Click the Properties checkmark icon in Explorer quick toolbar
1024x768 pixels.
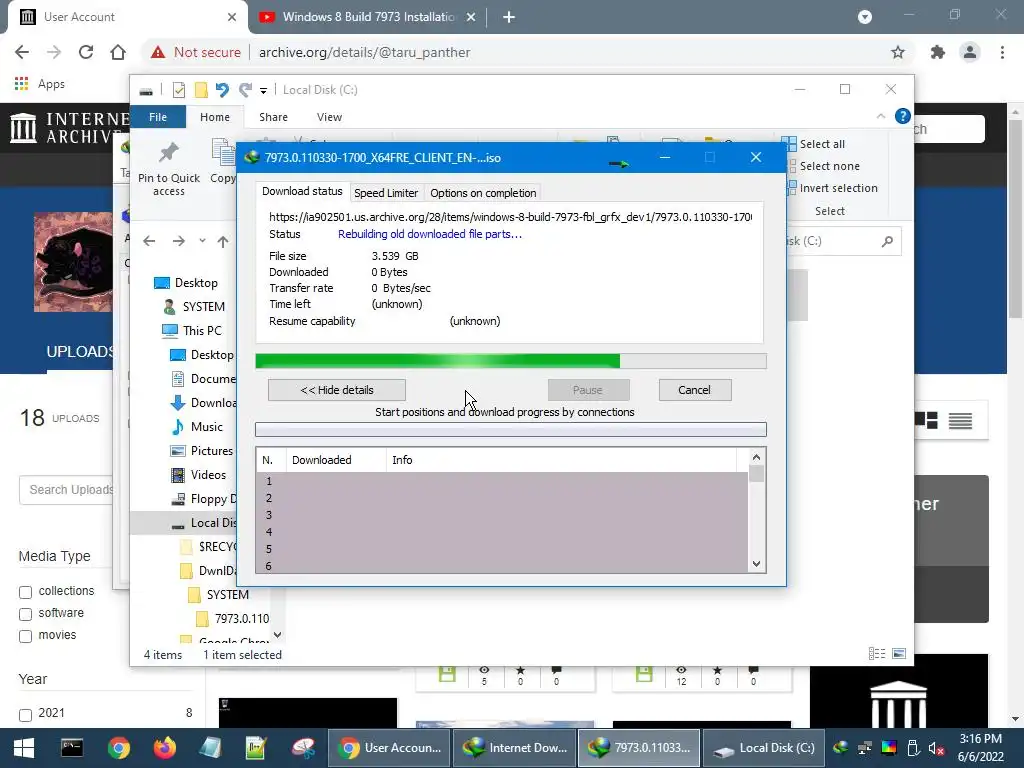point(178,90)
